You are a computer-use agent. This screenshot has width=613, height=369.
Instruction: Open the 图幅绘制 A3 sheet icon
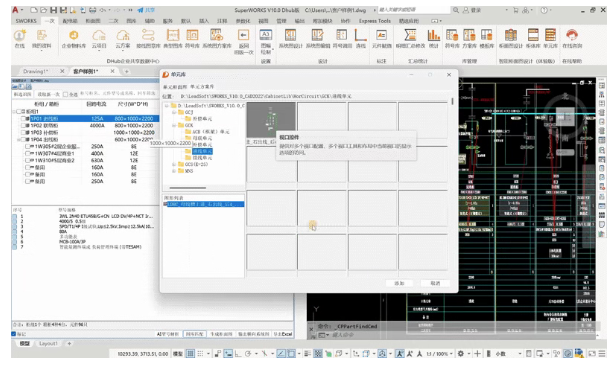265,35
